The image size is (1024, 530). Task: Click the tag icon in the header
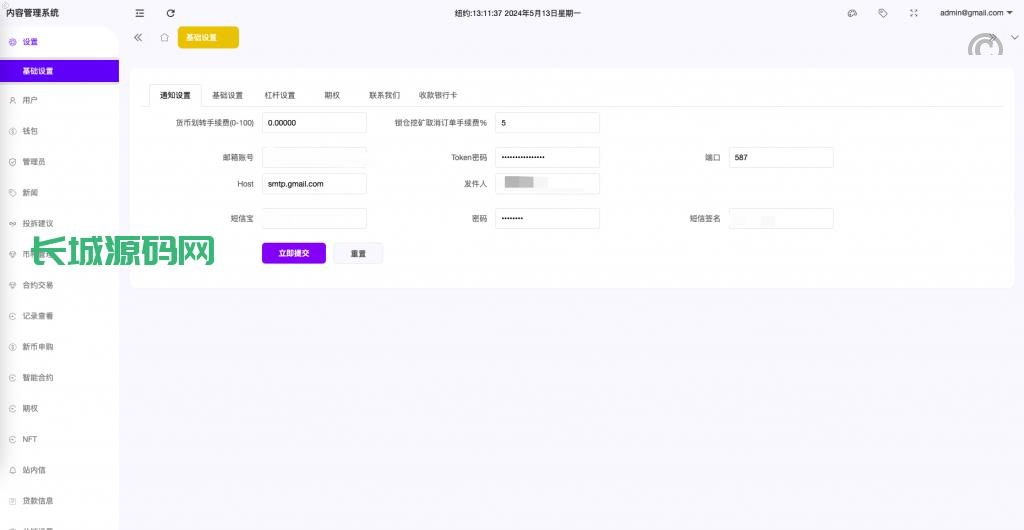(x=882, y=13)
